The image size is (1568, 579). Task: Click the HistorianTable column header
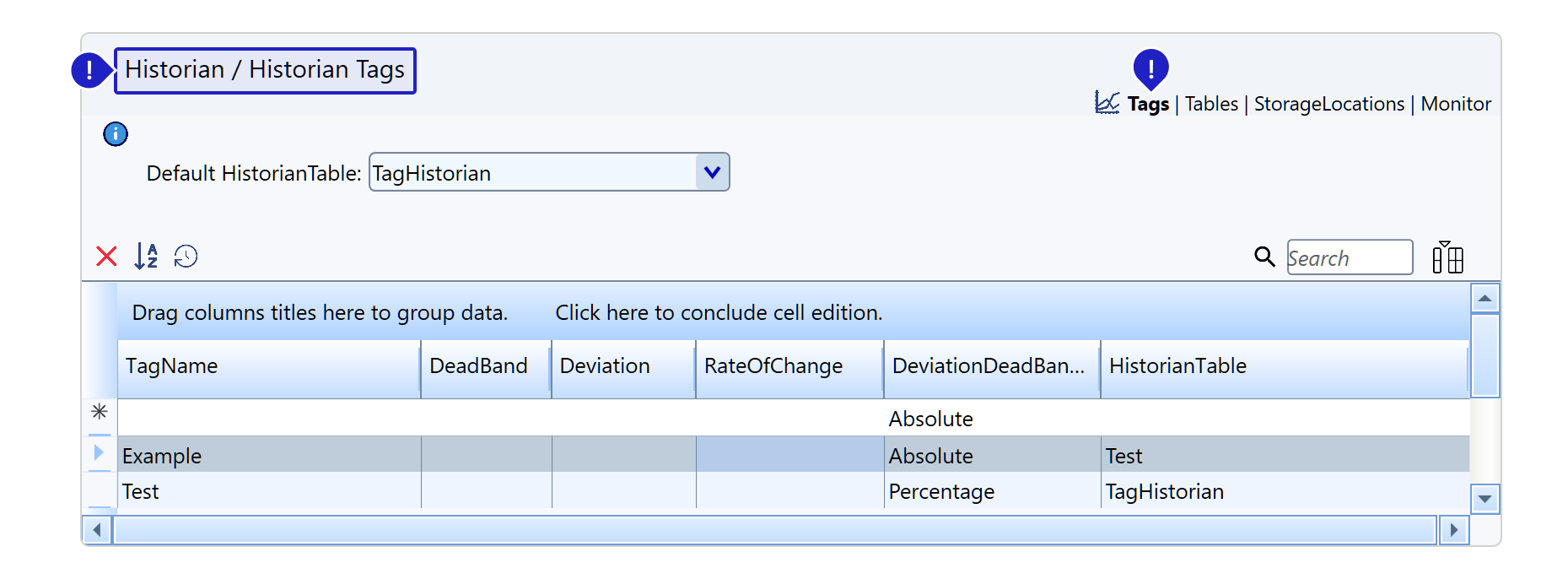coord(1282,366)
